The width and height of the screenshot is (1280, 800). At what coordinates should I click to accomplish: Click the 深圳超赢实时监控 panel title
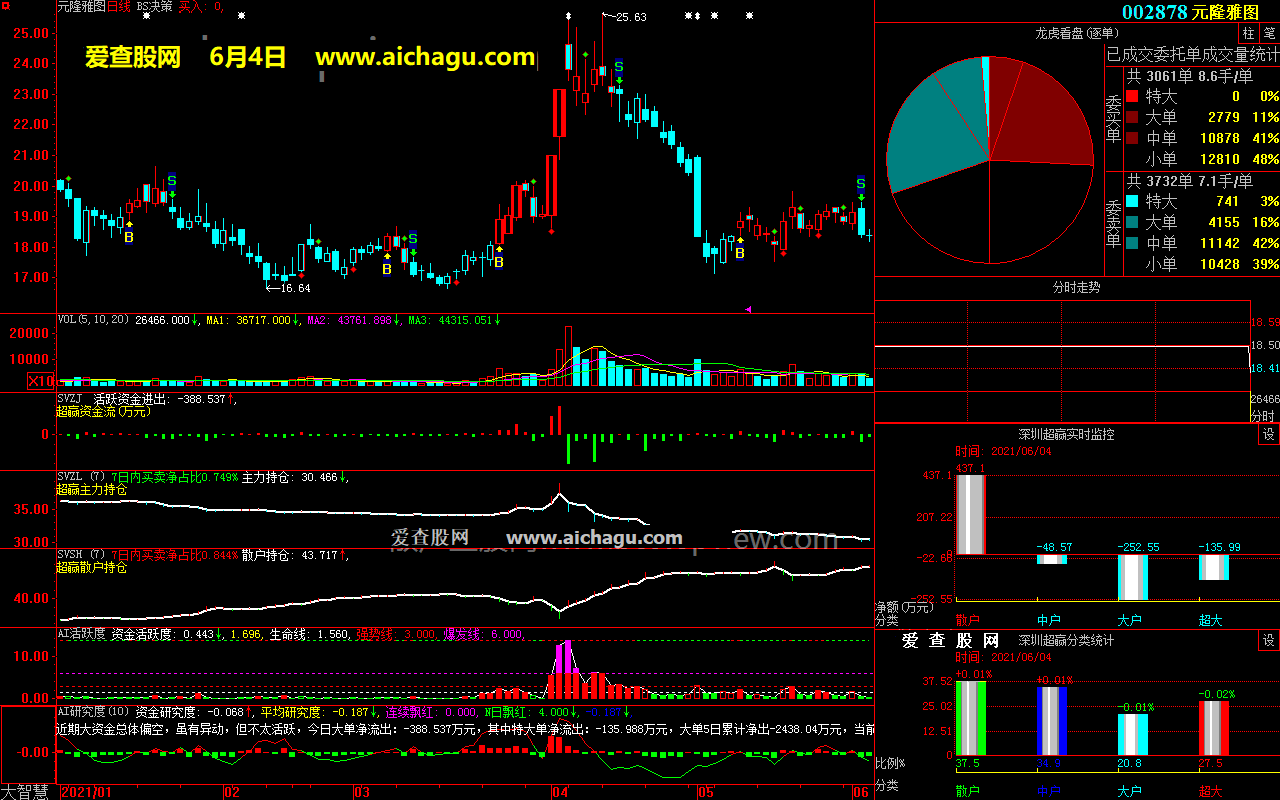click(1066, 434)
